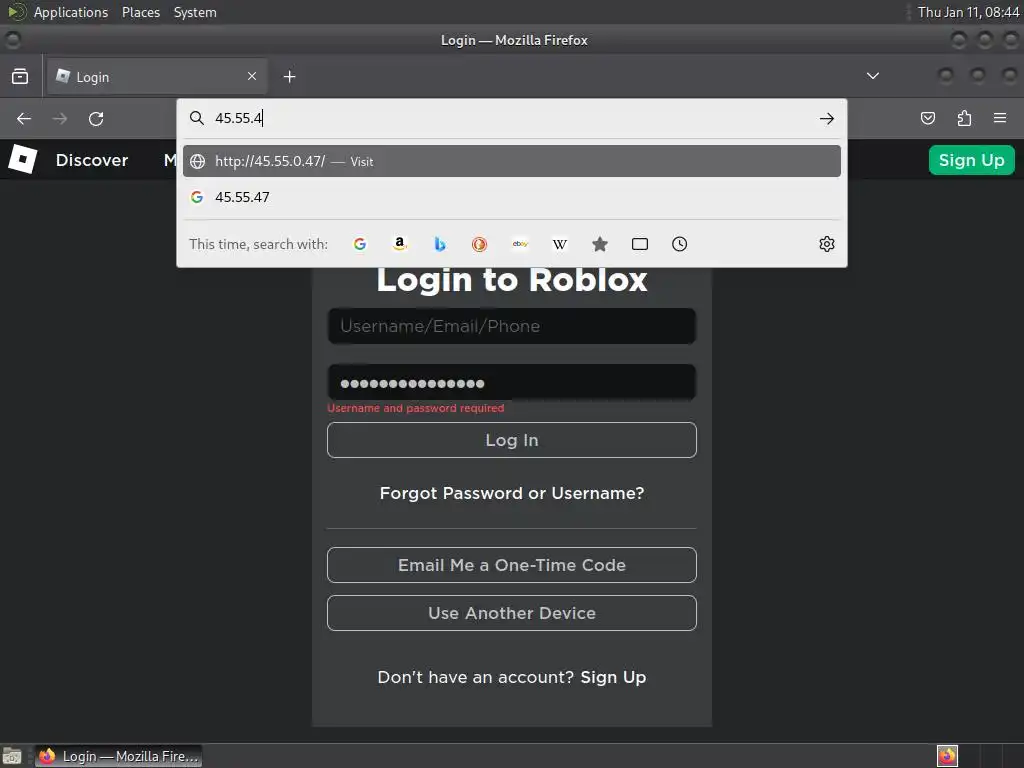Click the forward navigation arrow
The height and width of the screenshot is (768, 1024).
(59, 118)
